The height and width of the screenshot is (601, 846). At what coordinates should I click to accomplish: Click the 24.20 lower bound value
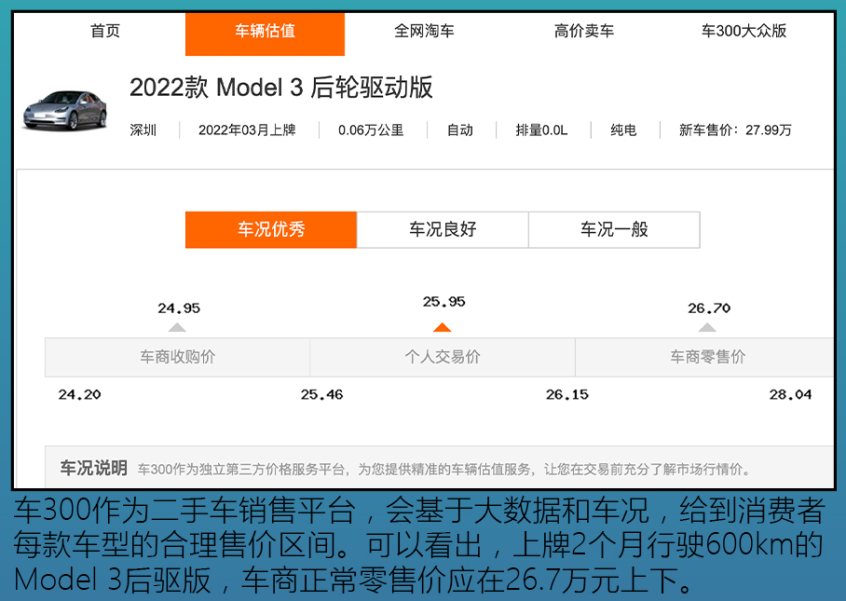pyautogui.click(x=79, y=395)
